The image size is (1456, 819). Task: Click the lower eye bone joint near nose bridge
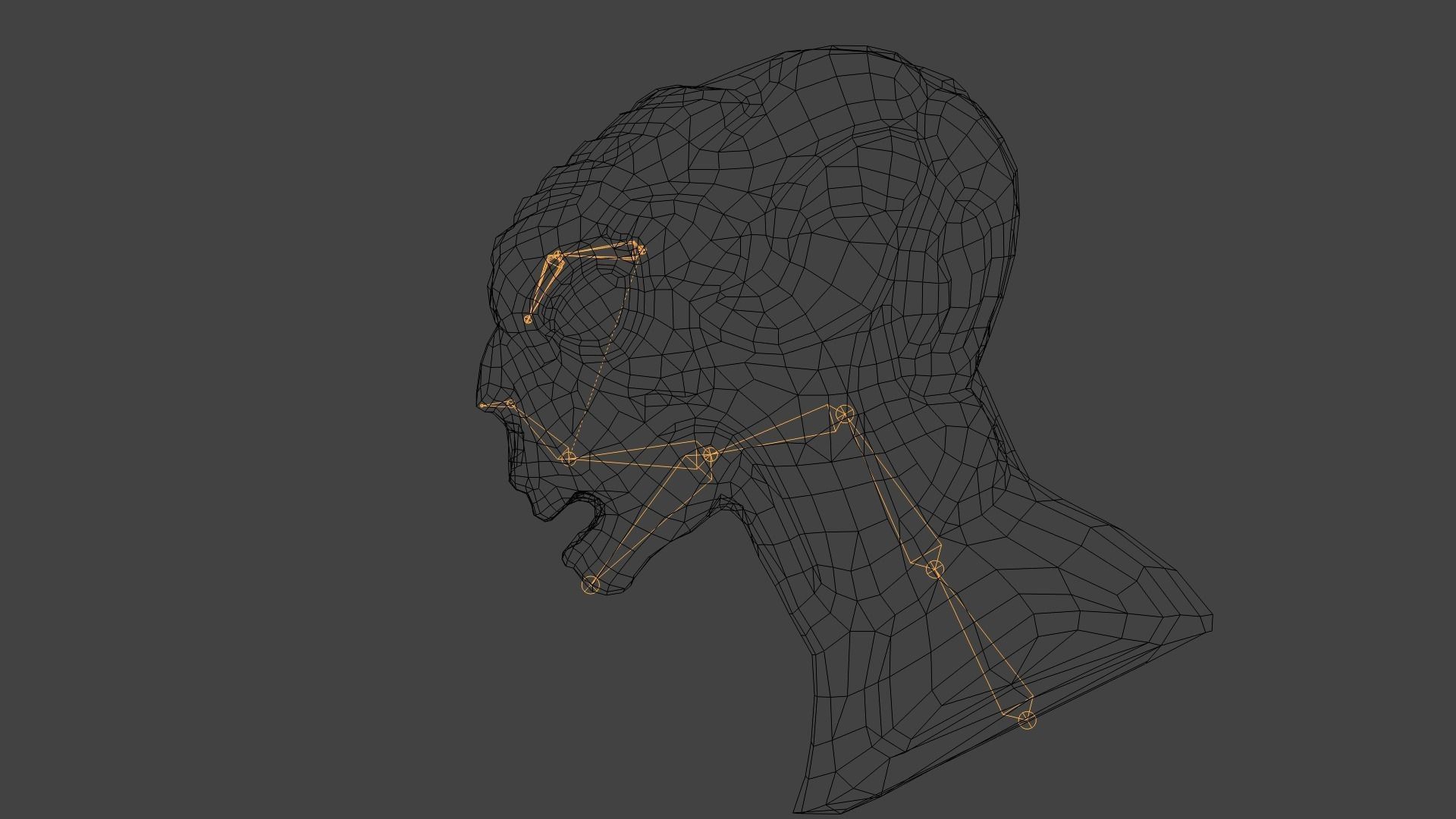[528, 320]
